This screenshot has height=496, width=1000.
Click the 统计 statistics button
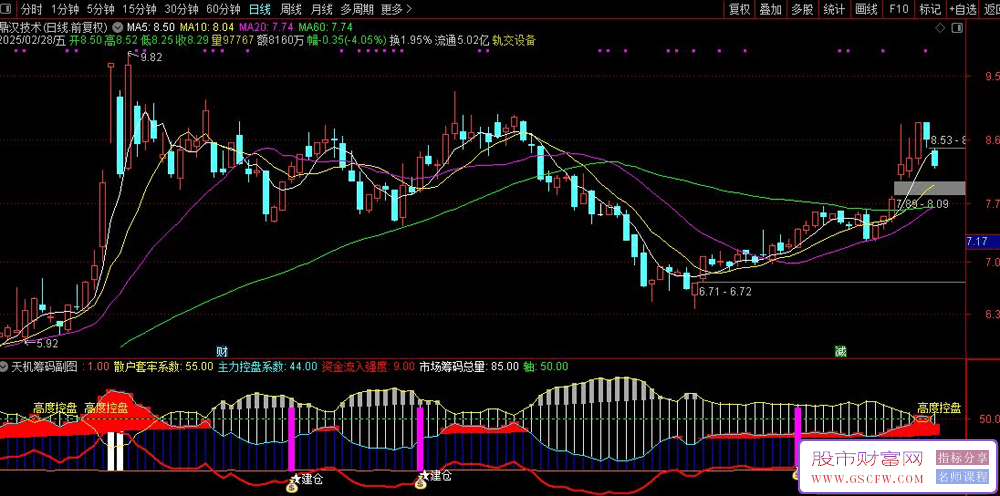(x=834, y=9)
